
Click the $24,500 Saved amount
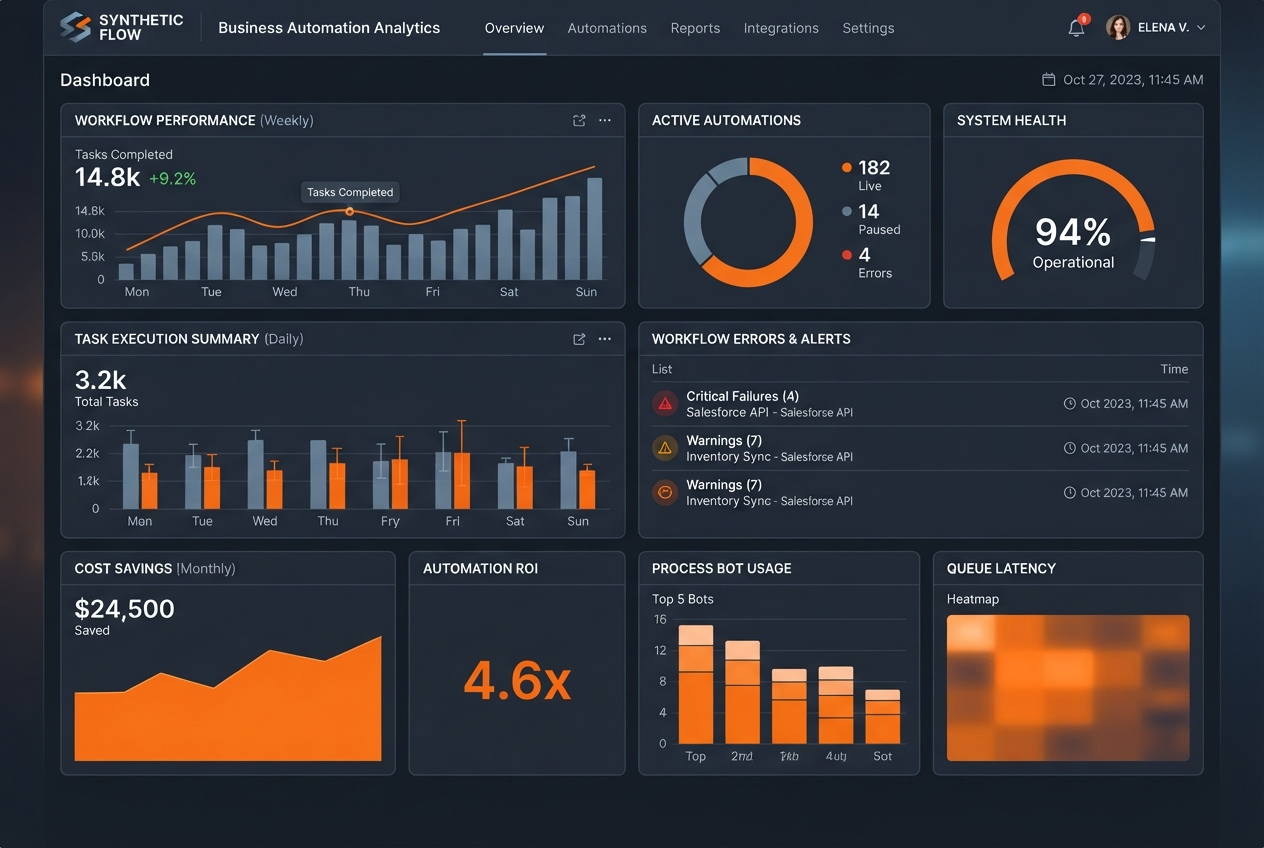[x=124, y=609]
